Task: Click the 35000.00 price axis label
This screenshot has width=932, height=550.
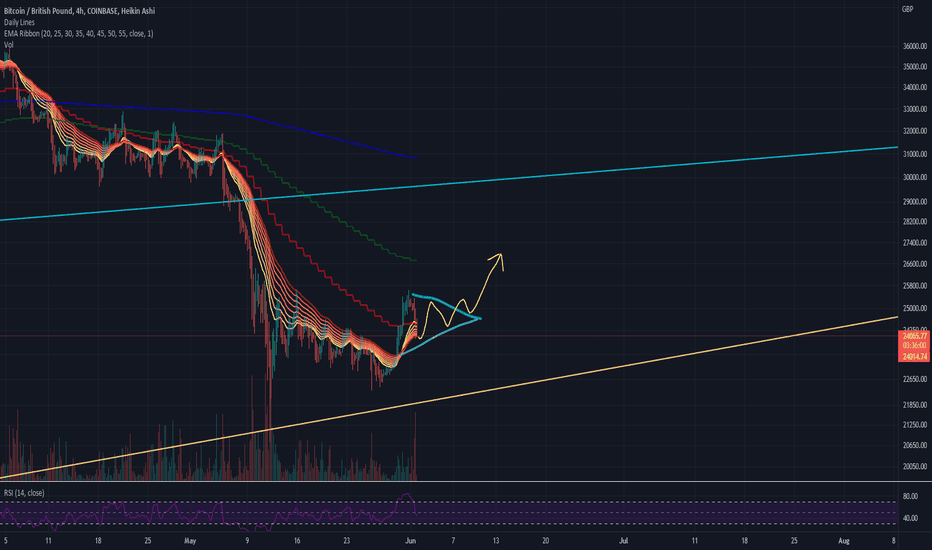Action: point(915,67)
